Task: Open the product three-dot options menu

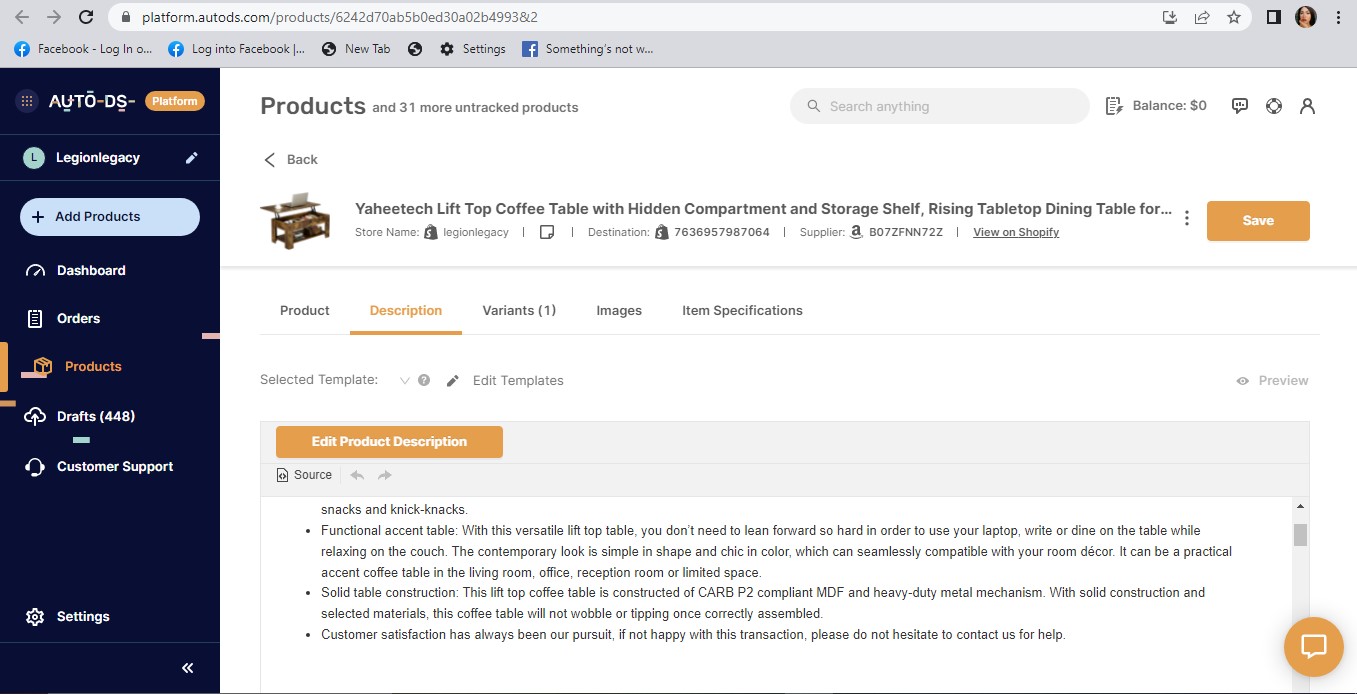Action: [1187, 218]
